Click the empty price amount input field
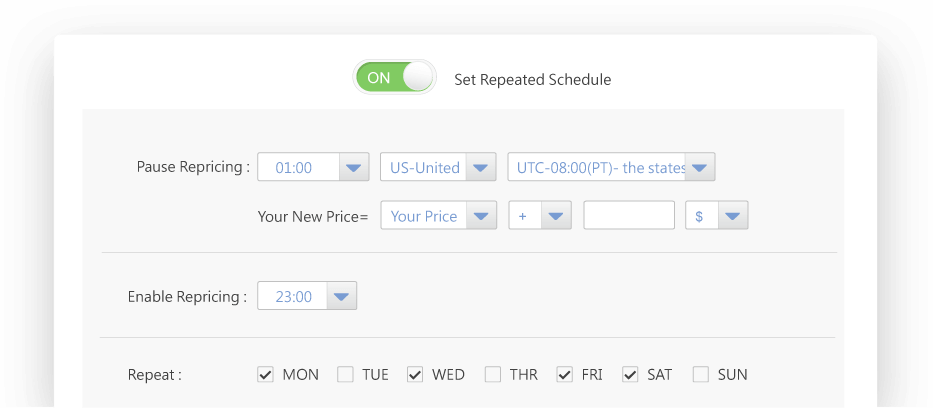This screenshot has height=408, width=933. [629, 215]
